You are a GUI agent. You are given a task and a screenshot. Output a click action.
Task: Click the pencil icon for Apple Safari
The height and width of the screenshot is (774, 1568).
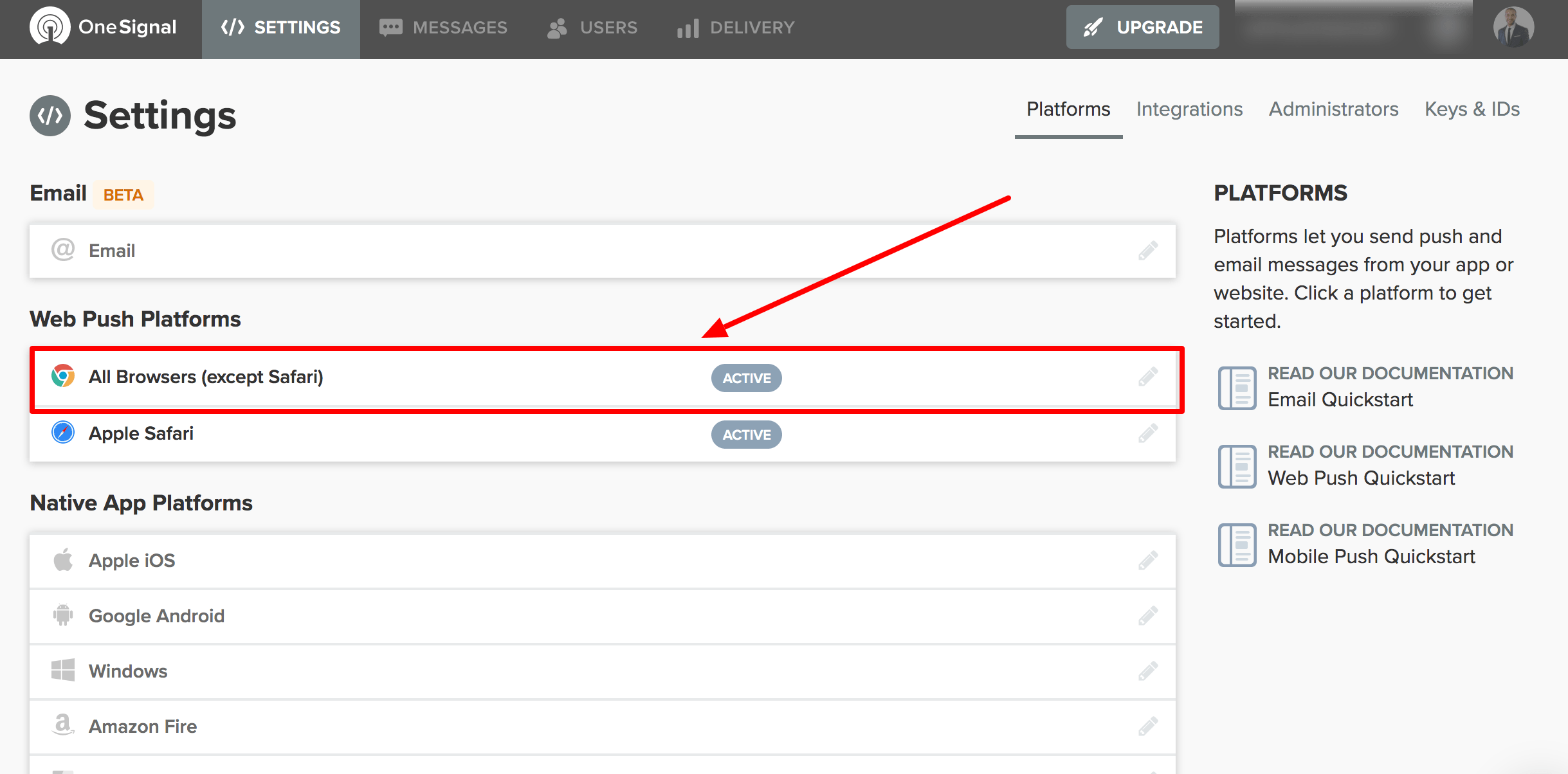click(x=1147, y=434)
